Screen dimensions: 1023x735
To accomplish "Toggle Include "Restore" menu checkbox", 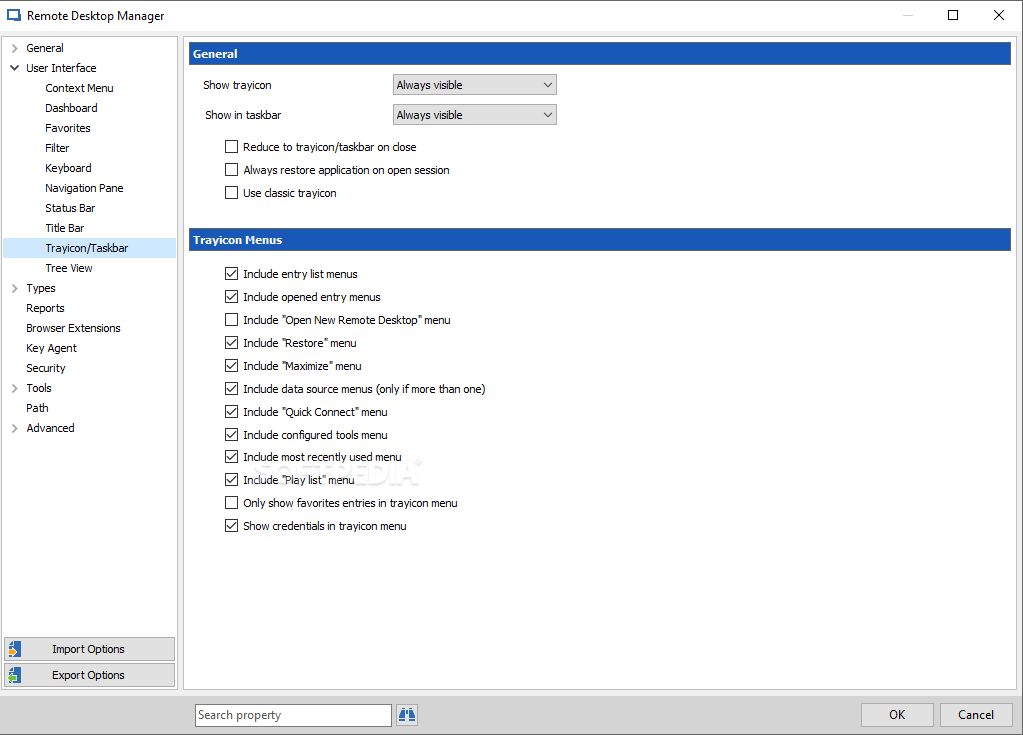I will (x=231, y=342).
